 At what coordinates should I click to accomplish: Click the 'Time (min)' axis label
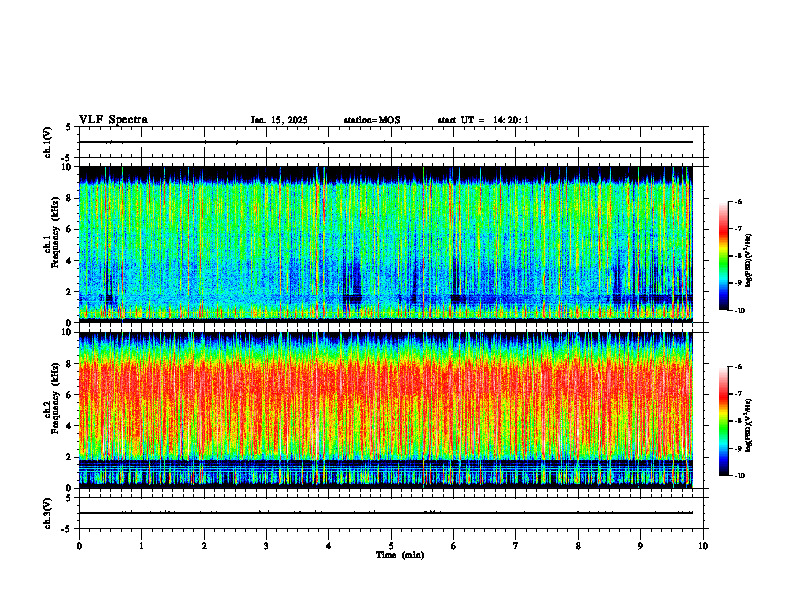pos(400,555)
